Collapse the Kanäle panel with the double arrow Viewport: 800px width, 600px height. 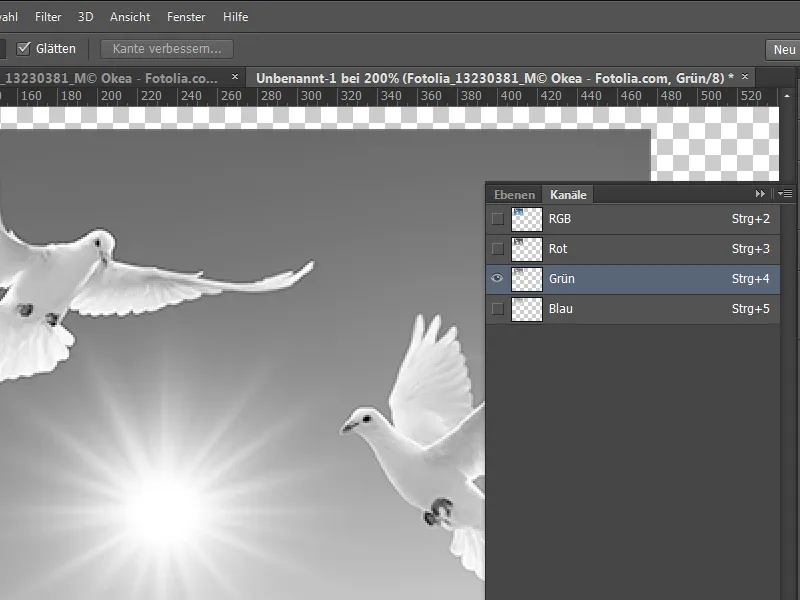click(x=760, y=193)
